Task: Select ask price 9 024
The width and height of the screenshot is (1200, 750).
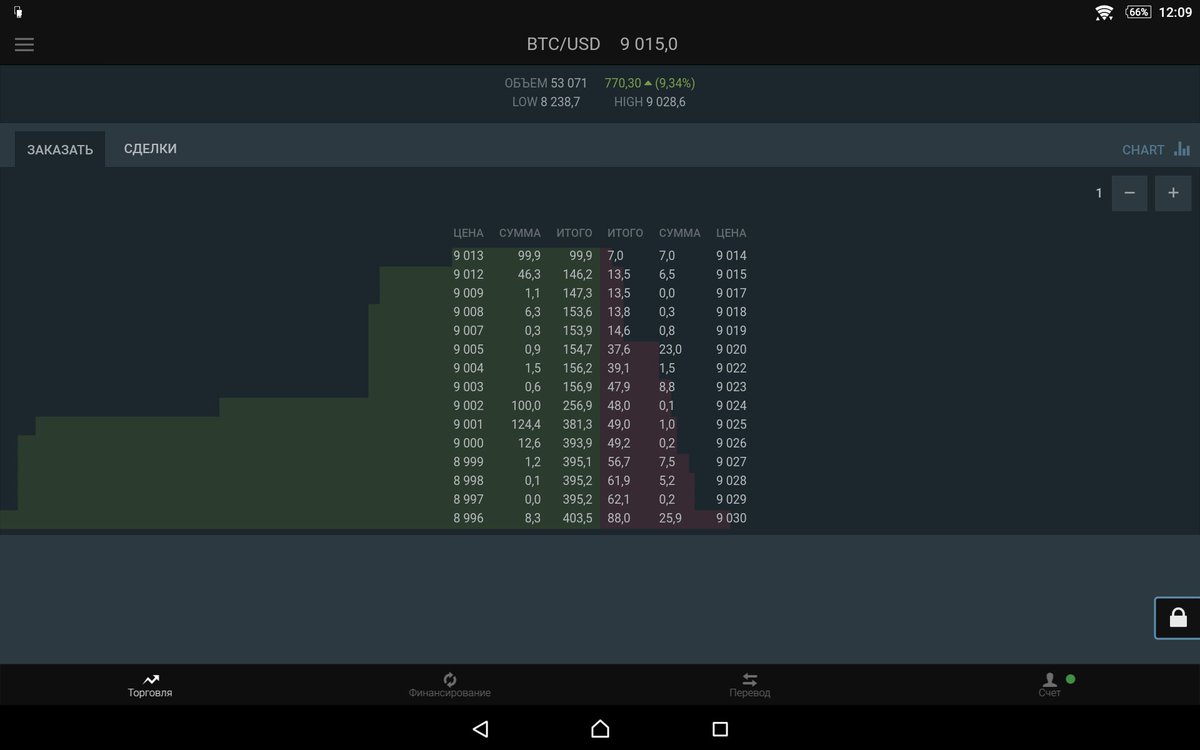Action: (x=731, y=406)
